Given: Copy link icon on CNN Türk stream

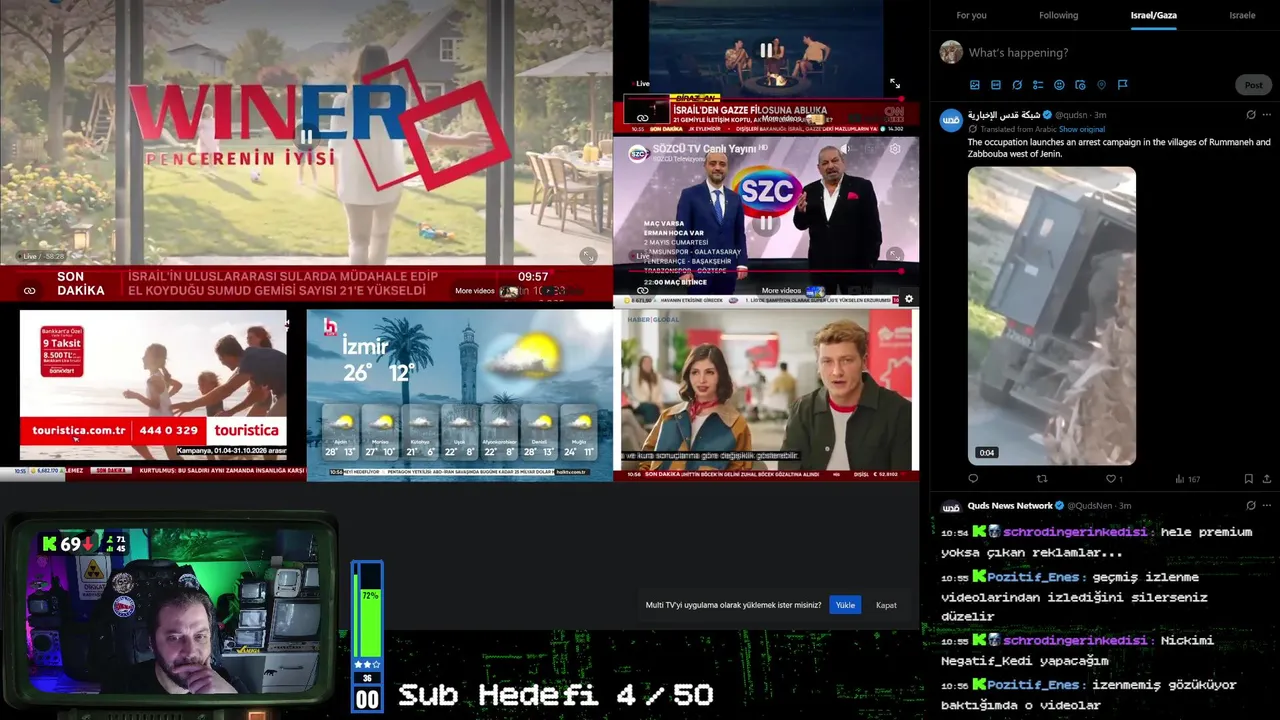Looking at the screenshot, I should pos(642,118).
